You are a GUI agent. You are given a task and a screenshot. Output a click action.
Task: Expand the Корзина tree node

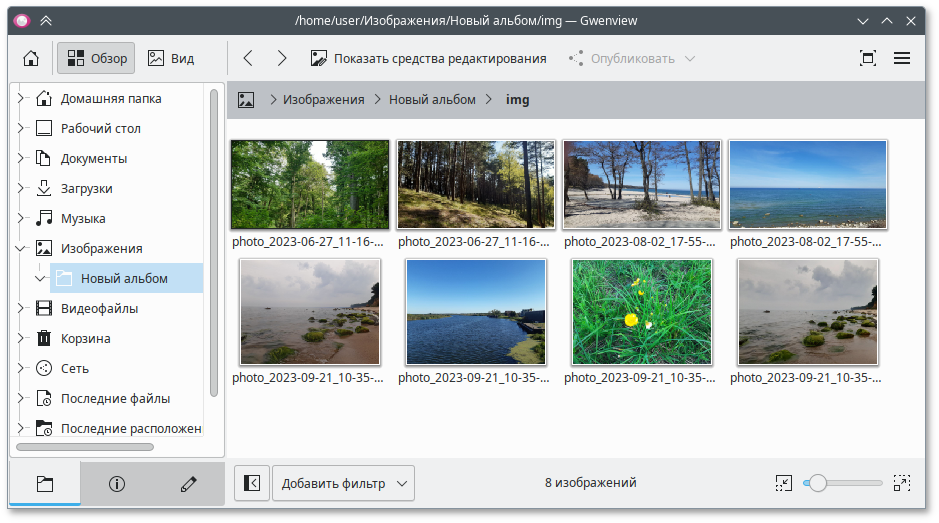(21, 338)
